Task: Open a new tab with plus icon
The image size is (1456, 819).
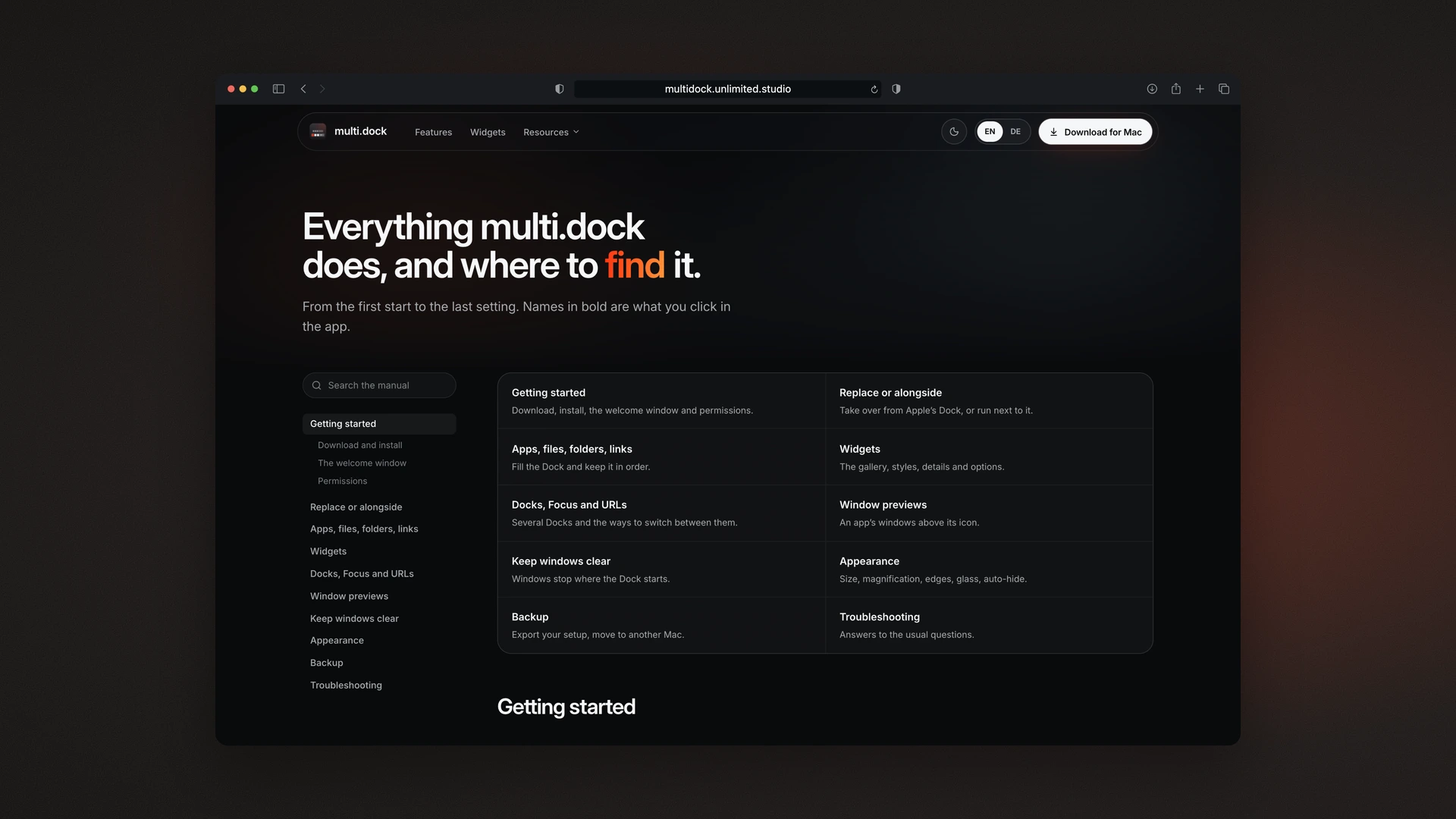Action: coord(1200,89)
